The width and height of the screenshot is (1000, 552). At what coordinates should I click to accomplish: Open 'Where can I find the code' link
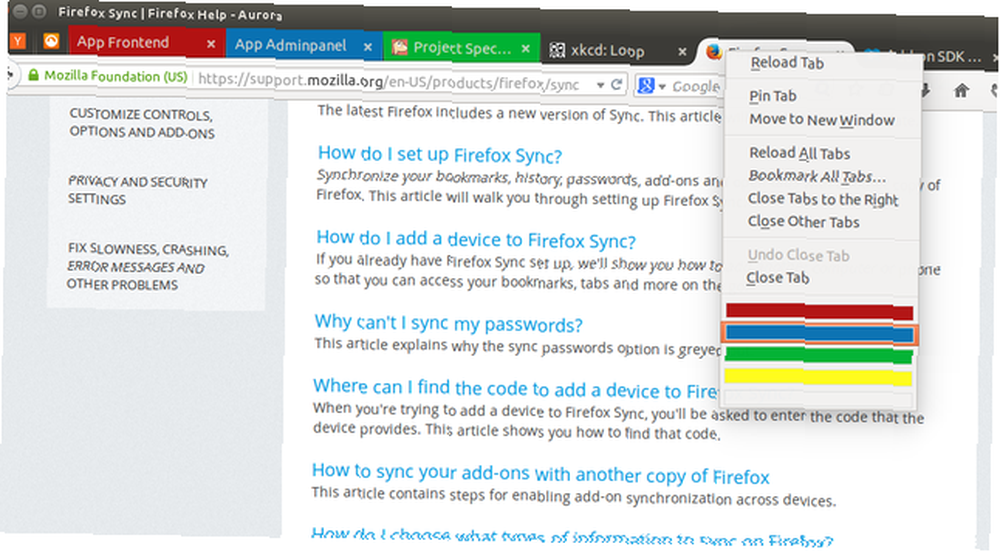tap(517, 388)
